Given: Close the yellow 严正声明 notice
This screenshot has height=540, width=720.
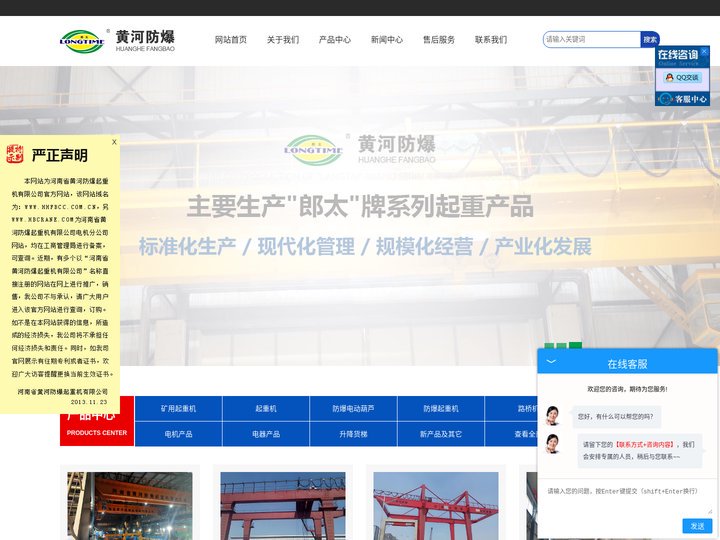Looking at the screenshot, I should click(x=114, y=142).
